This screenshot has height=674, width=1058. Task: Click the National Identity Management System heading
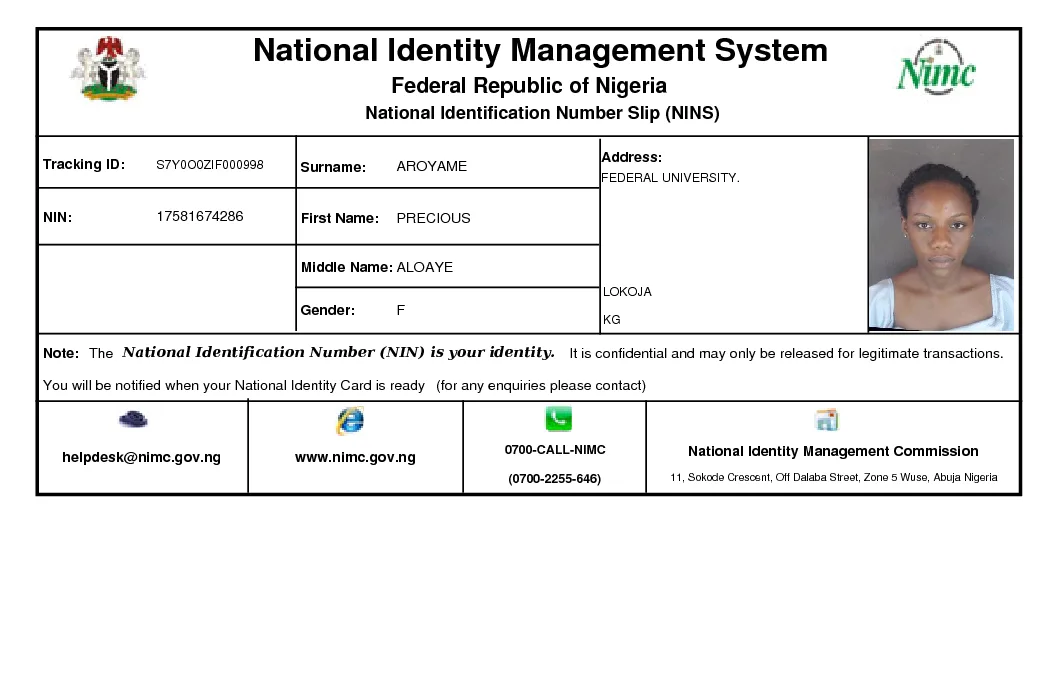click(x=540, y=50)
